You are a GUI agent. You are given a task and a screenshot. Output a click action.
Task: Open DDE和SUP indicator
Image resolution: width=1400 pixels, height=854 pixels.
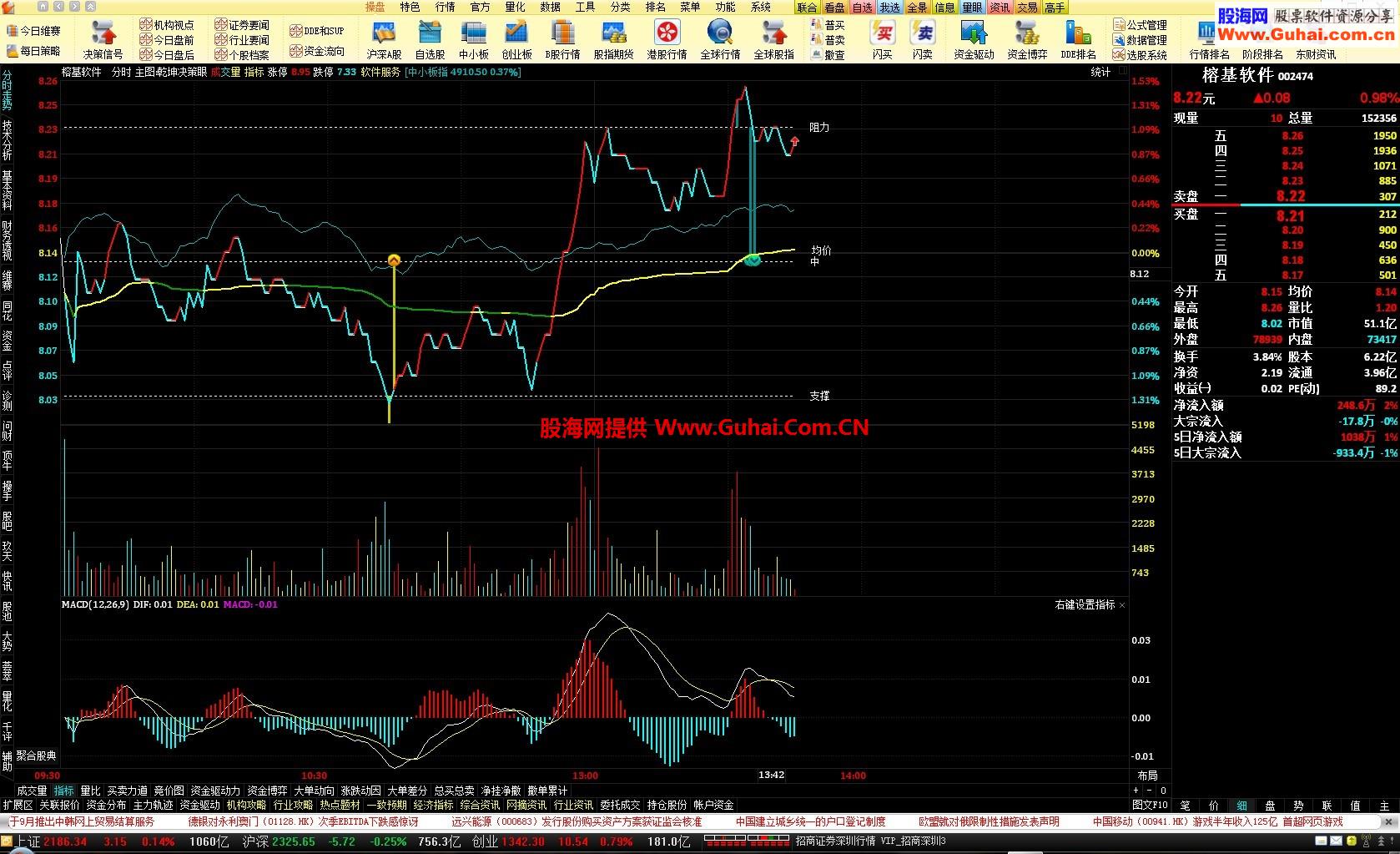point(316,31)
